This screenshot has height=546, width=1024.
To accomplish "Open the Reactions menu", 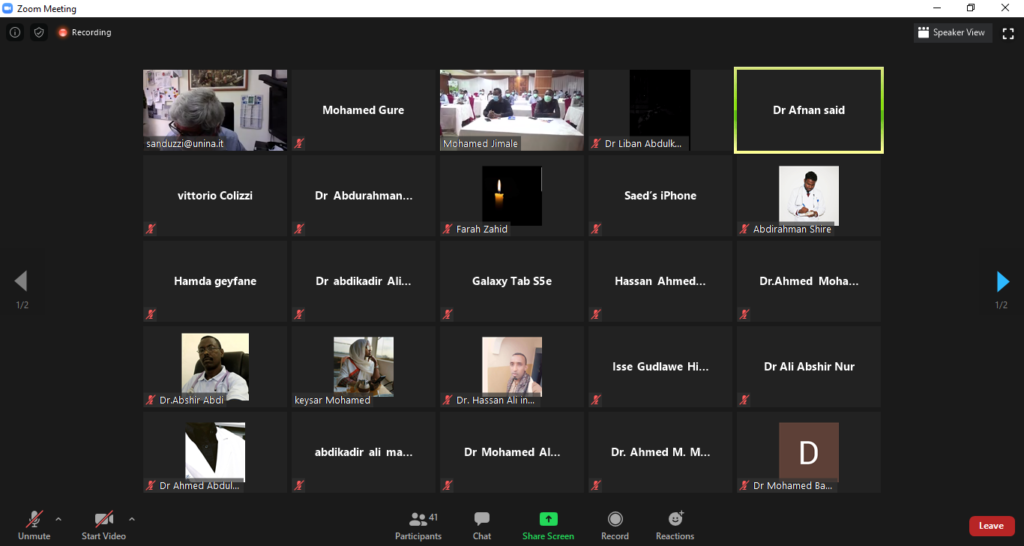I will pos(675,525).
